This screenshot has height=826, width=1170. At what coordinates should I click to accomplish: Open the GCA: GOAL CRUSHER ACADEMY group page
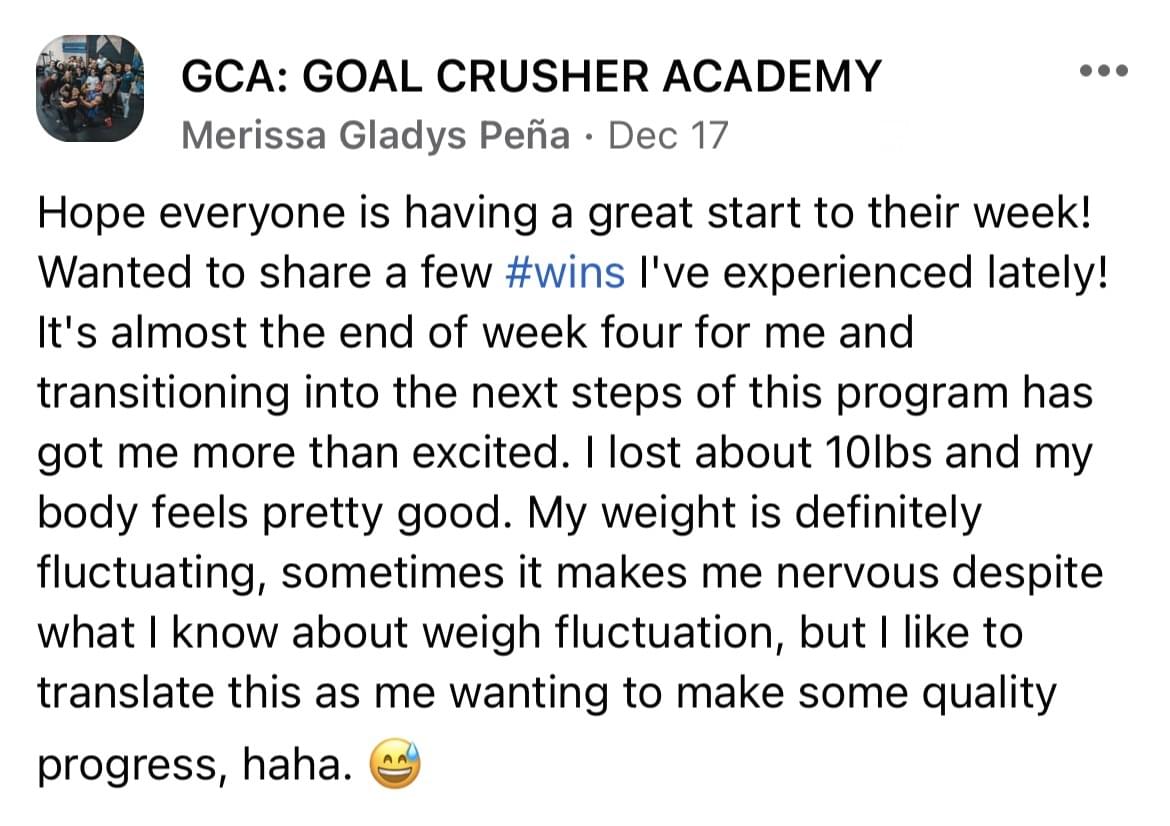pyautogui.click(x=531, y=76)
